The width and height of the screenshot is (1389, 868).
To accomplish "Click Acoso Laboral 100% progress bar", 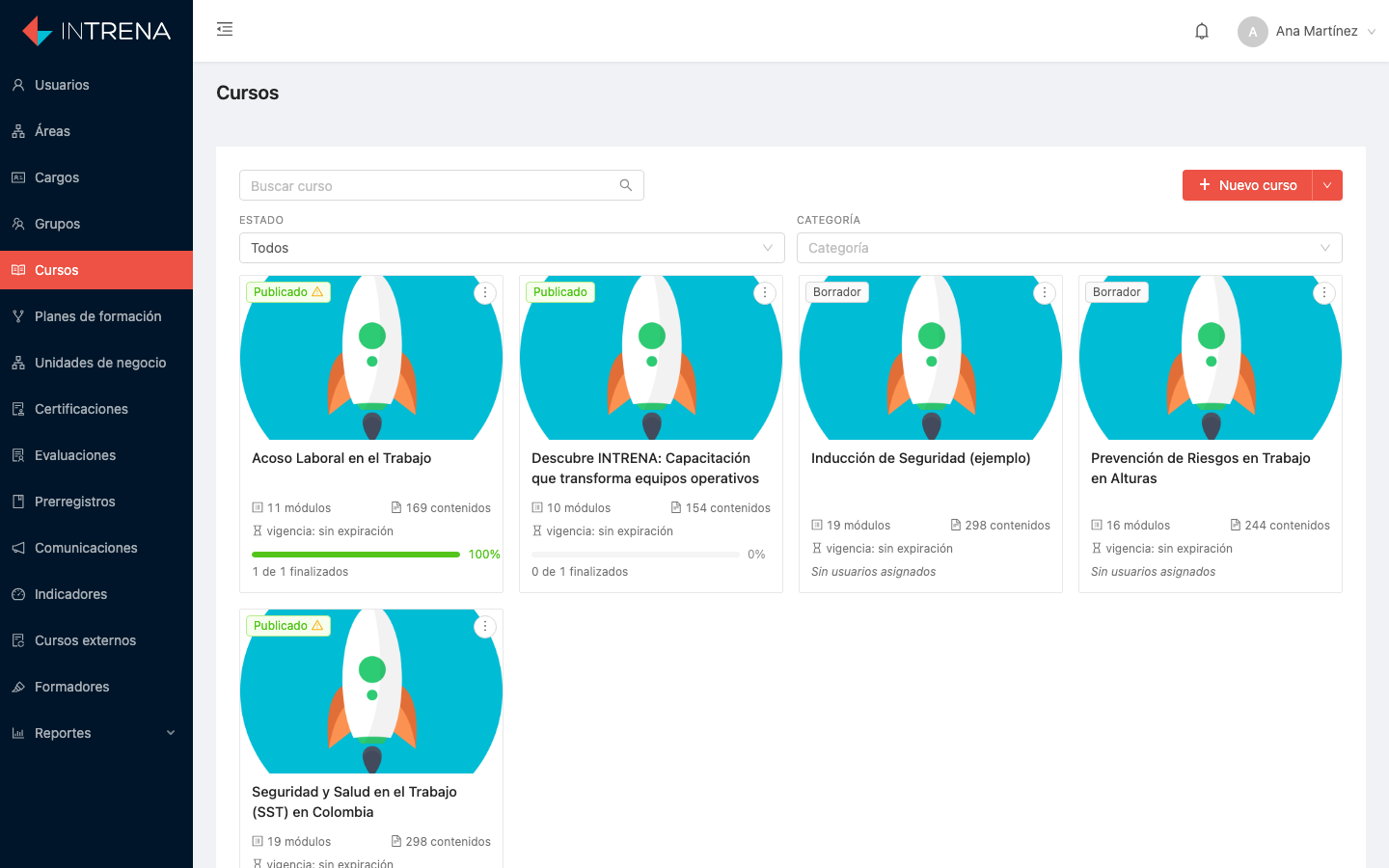I will tap(356, 555).
